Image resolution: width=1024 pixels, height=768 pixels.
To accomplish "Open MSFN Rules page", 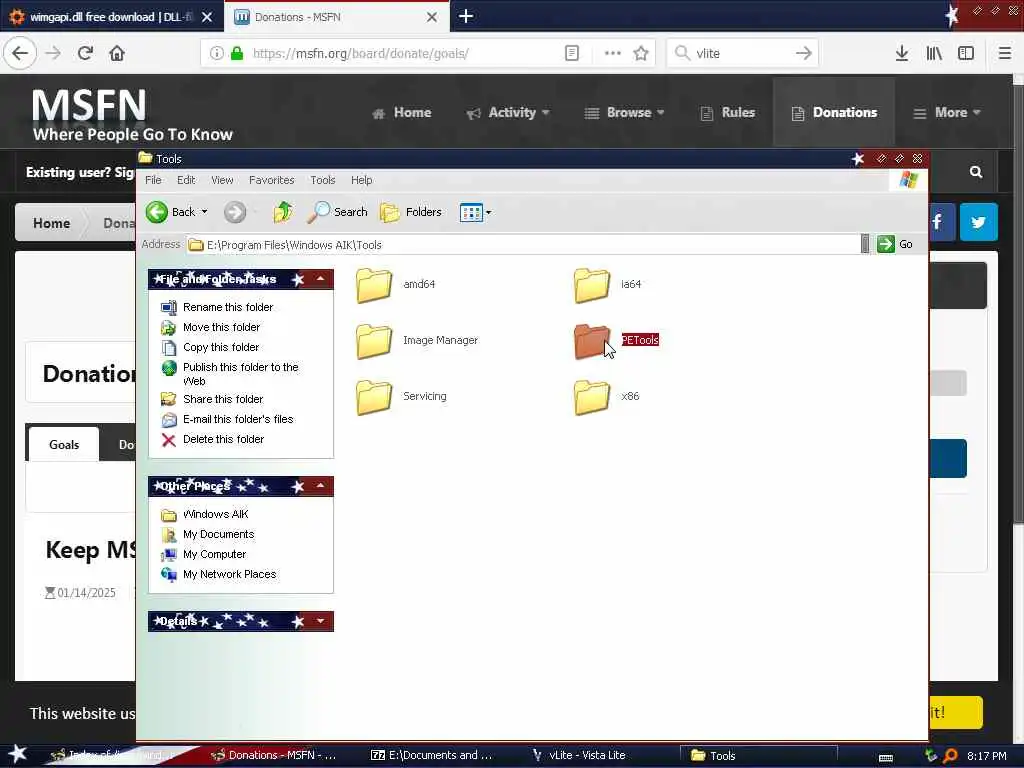I will coord(727,112).
